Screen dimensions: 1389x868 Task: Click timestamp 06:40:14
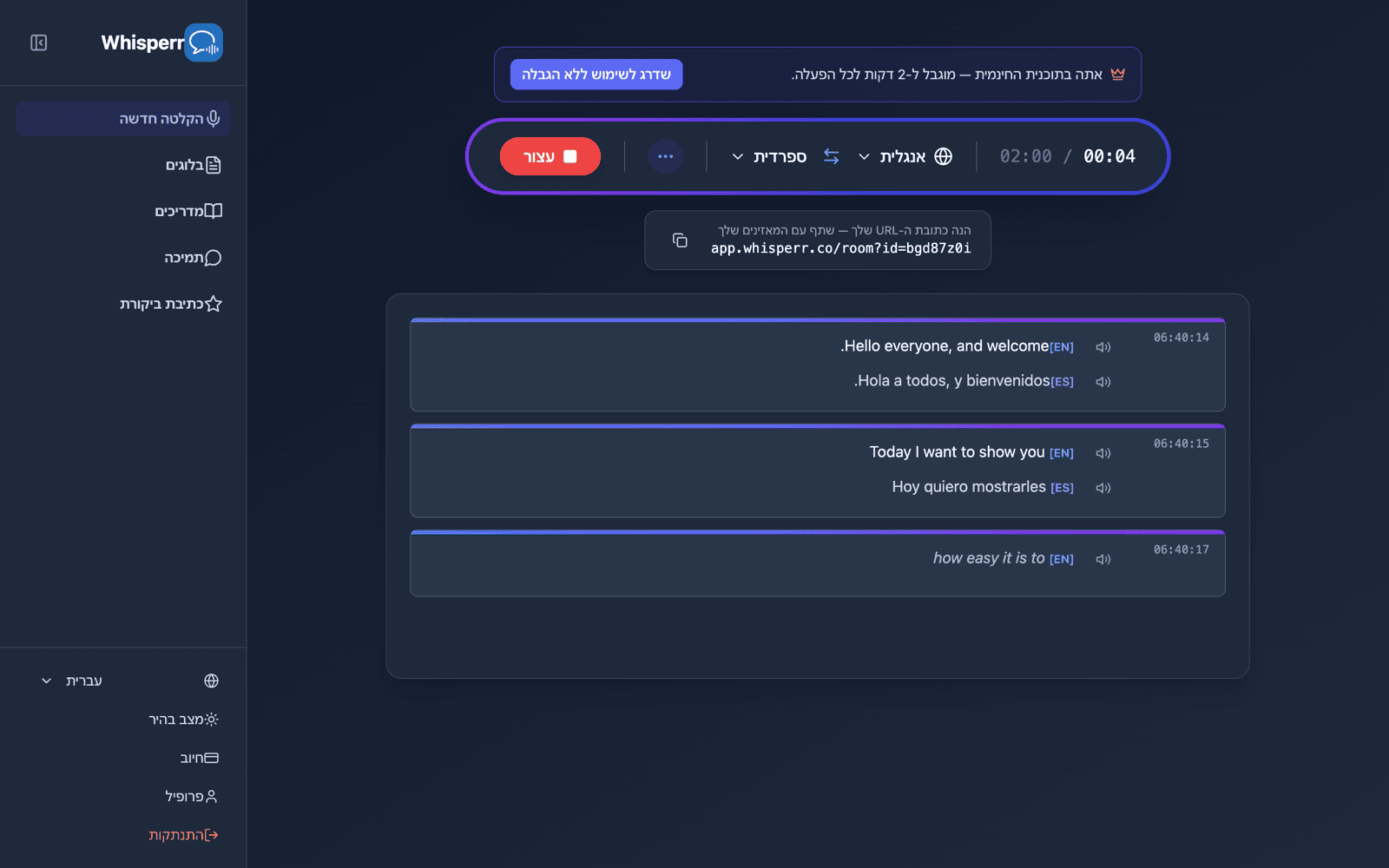1181,338
